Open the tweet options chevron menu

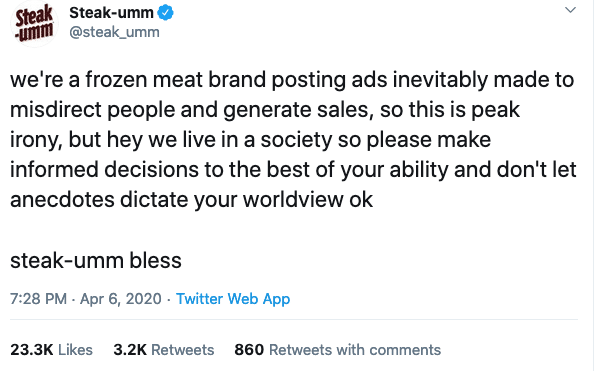click(x=570, y=10)
